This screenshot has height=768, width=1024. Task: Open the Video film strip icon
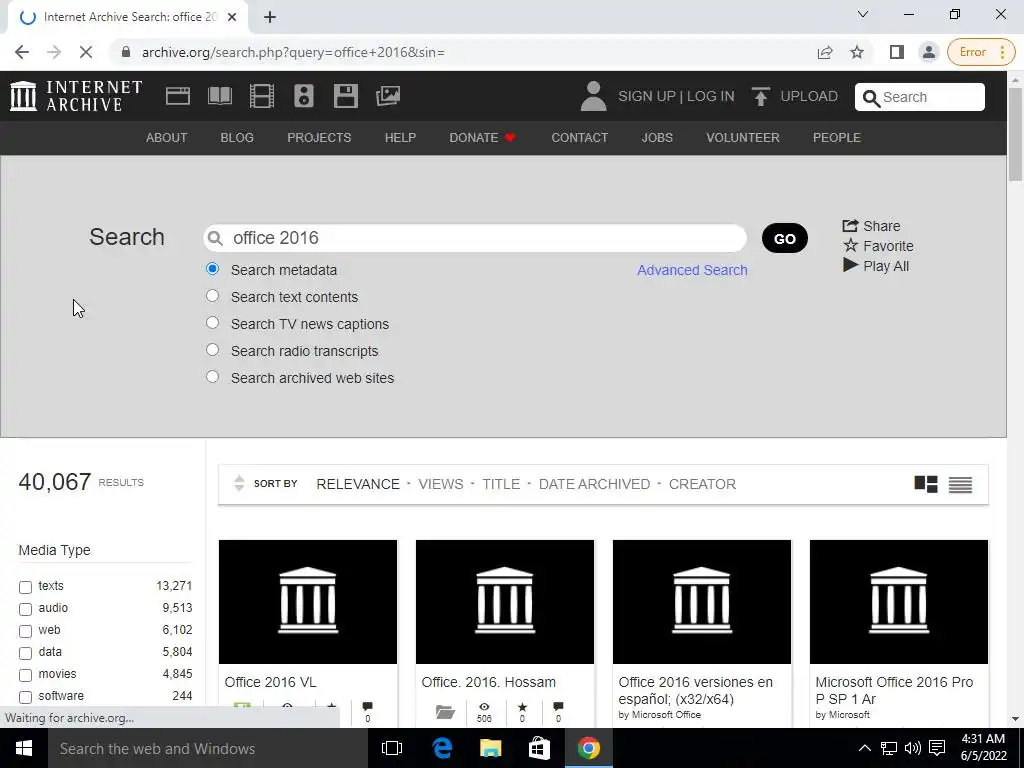click(262, 96)
